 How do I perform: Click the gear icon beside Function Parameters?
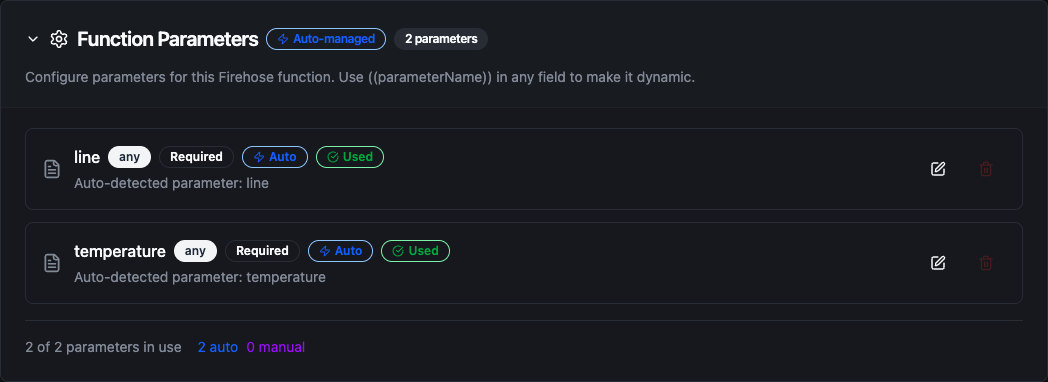point(59,39)
